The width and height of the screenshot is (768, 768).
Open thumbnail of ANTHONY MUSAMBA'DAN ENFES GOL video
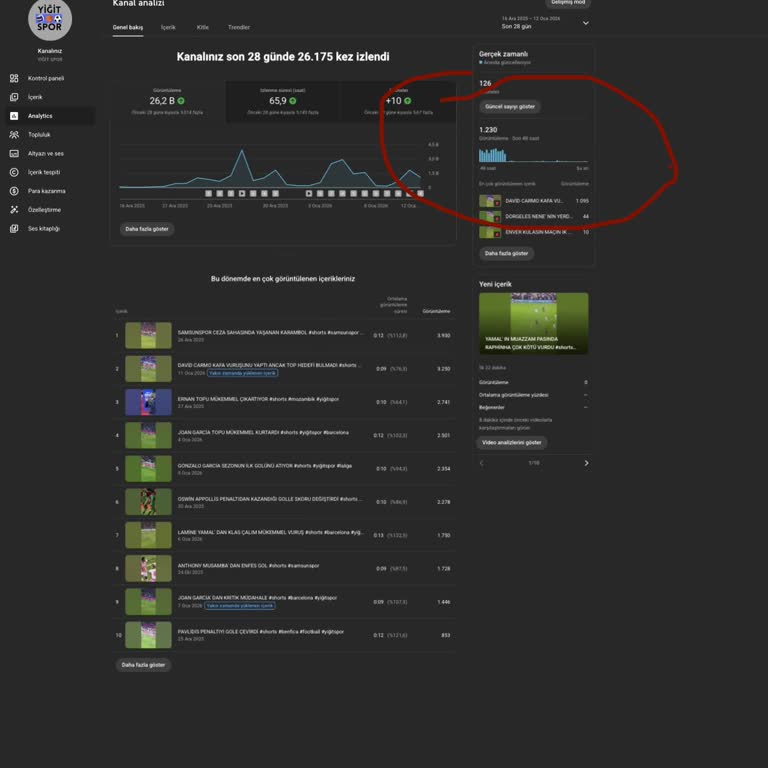click(148, 569)
